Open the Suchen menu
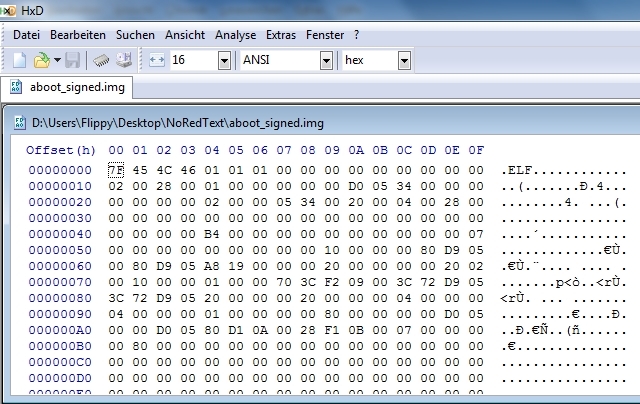The height and width of the screenshot is (404, 640). pos(135,34)
